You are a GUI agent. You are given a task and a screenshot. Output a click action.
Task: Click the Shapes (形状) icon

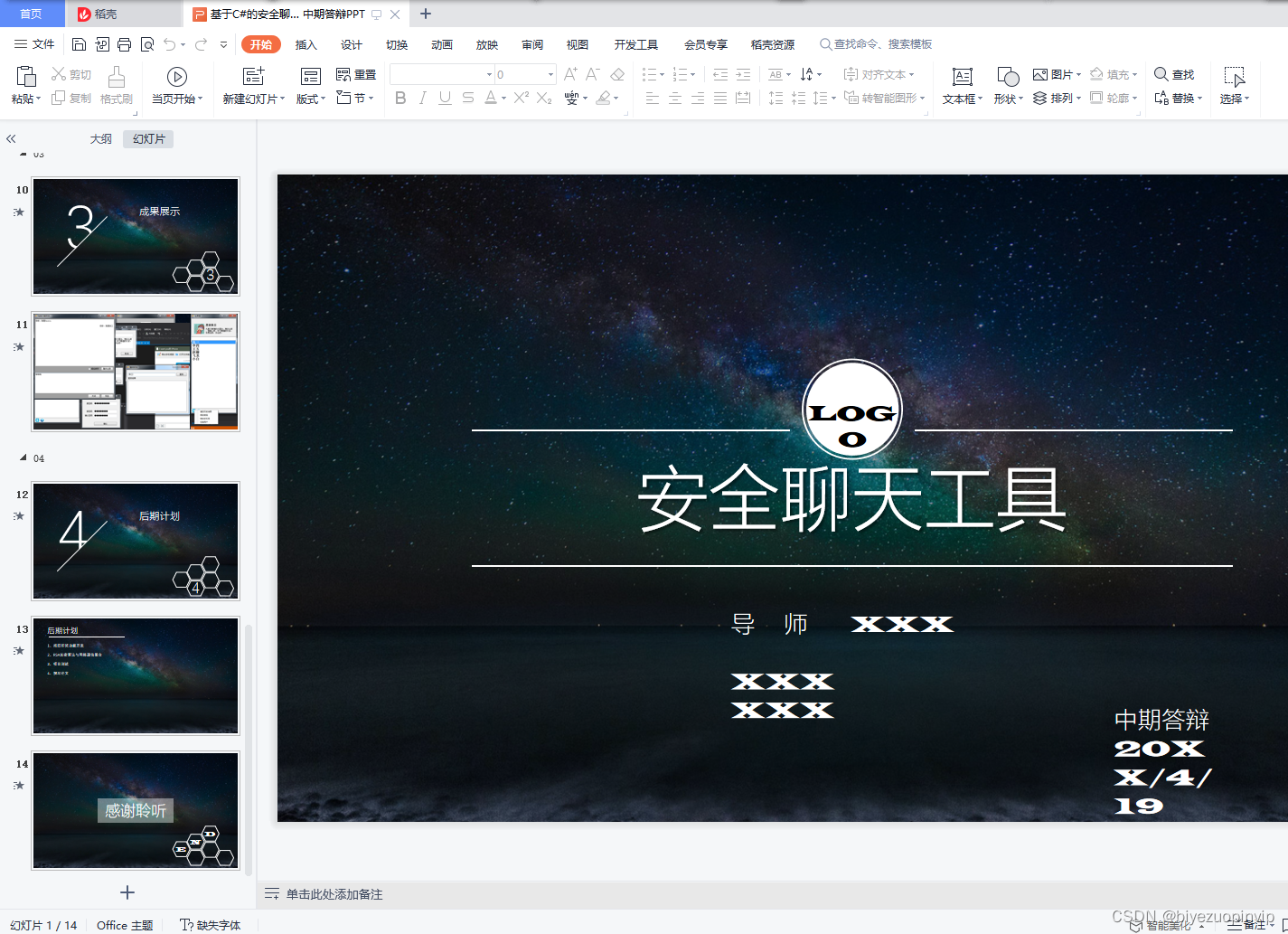1007,78
